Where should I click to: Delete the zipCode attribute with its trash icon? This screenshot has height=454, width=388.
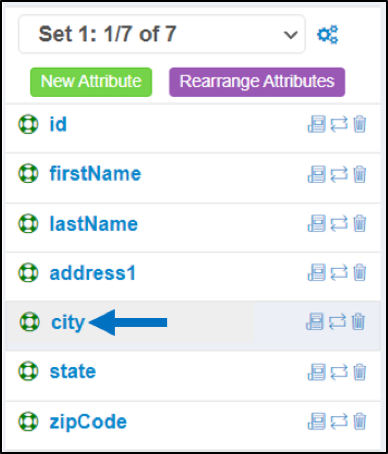(360, 421)
